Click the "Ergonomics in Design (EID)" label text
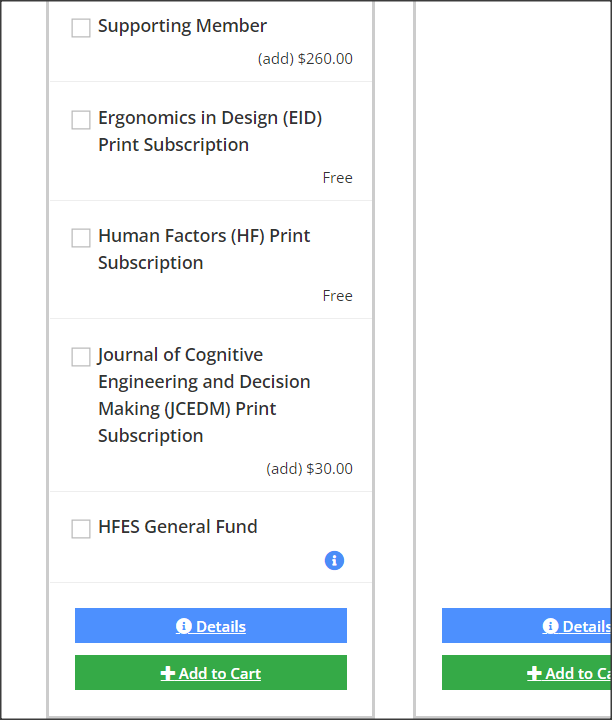 tap(209, 118)
